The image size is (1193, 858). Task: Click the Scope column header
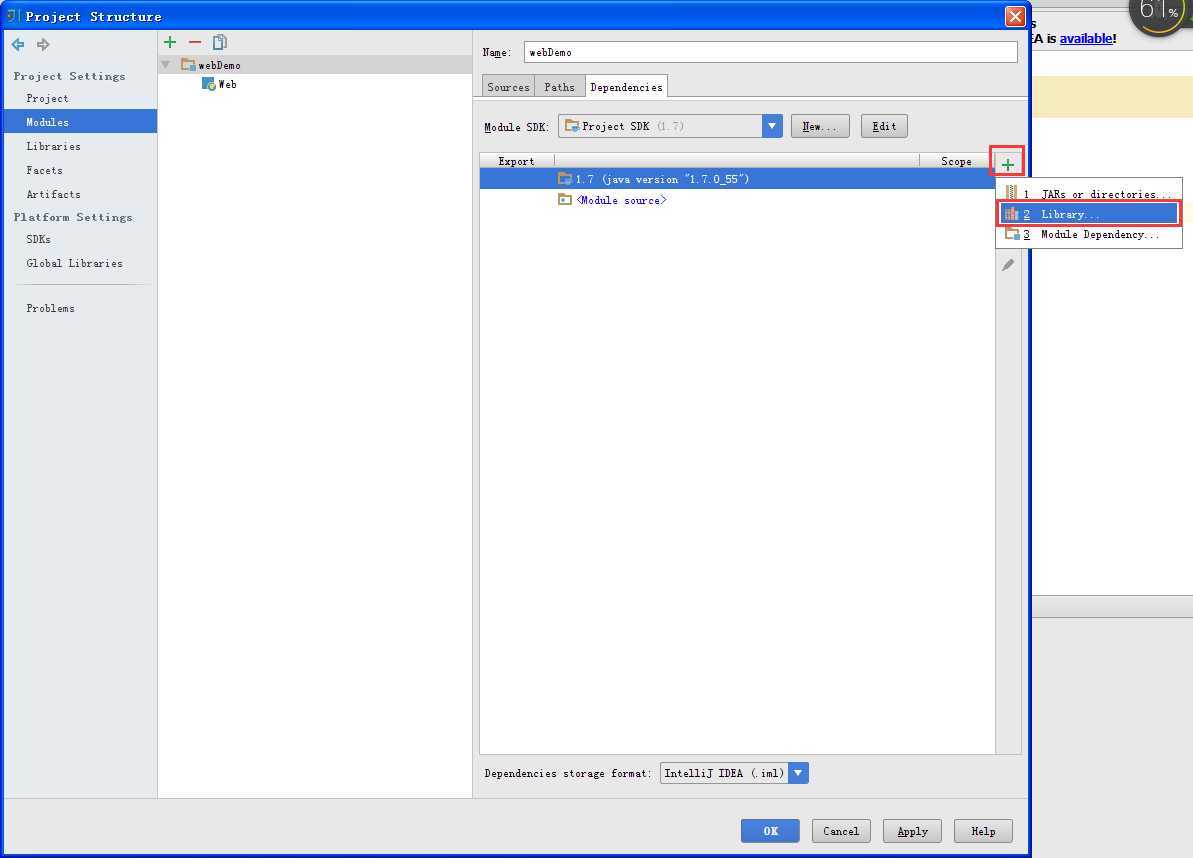point(956,161)
